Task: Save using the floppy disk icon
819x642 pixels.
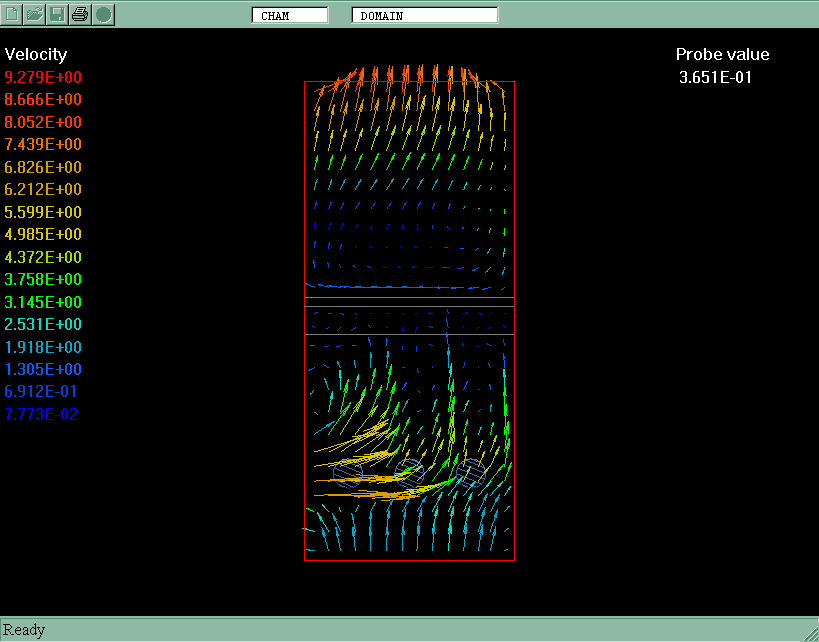Action: pos(57,14)
